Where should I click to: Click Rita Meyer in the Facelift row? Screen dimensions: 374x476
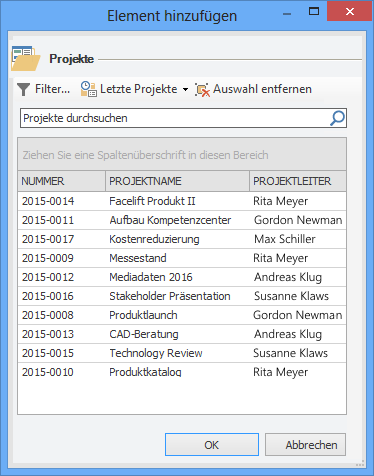pyautogui.click(x=281, y=201)
